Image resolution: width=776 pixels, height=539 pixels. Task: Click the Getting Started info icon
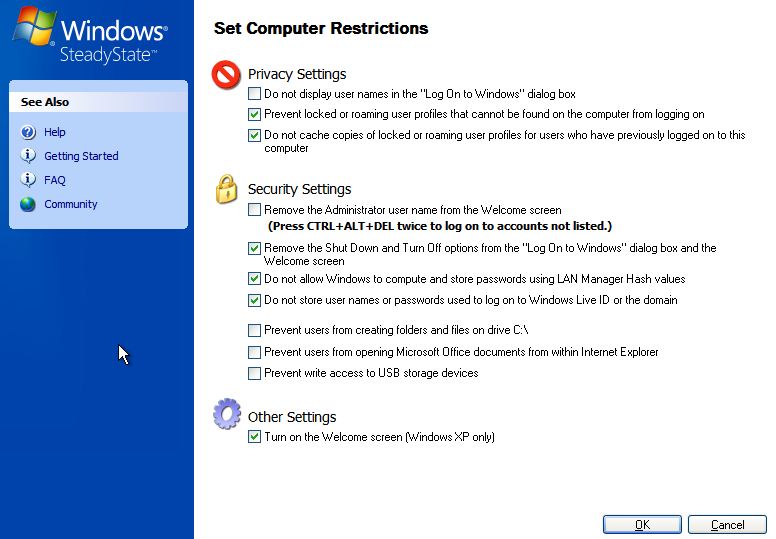tap(27, 156)
